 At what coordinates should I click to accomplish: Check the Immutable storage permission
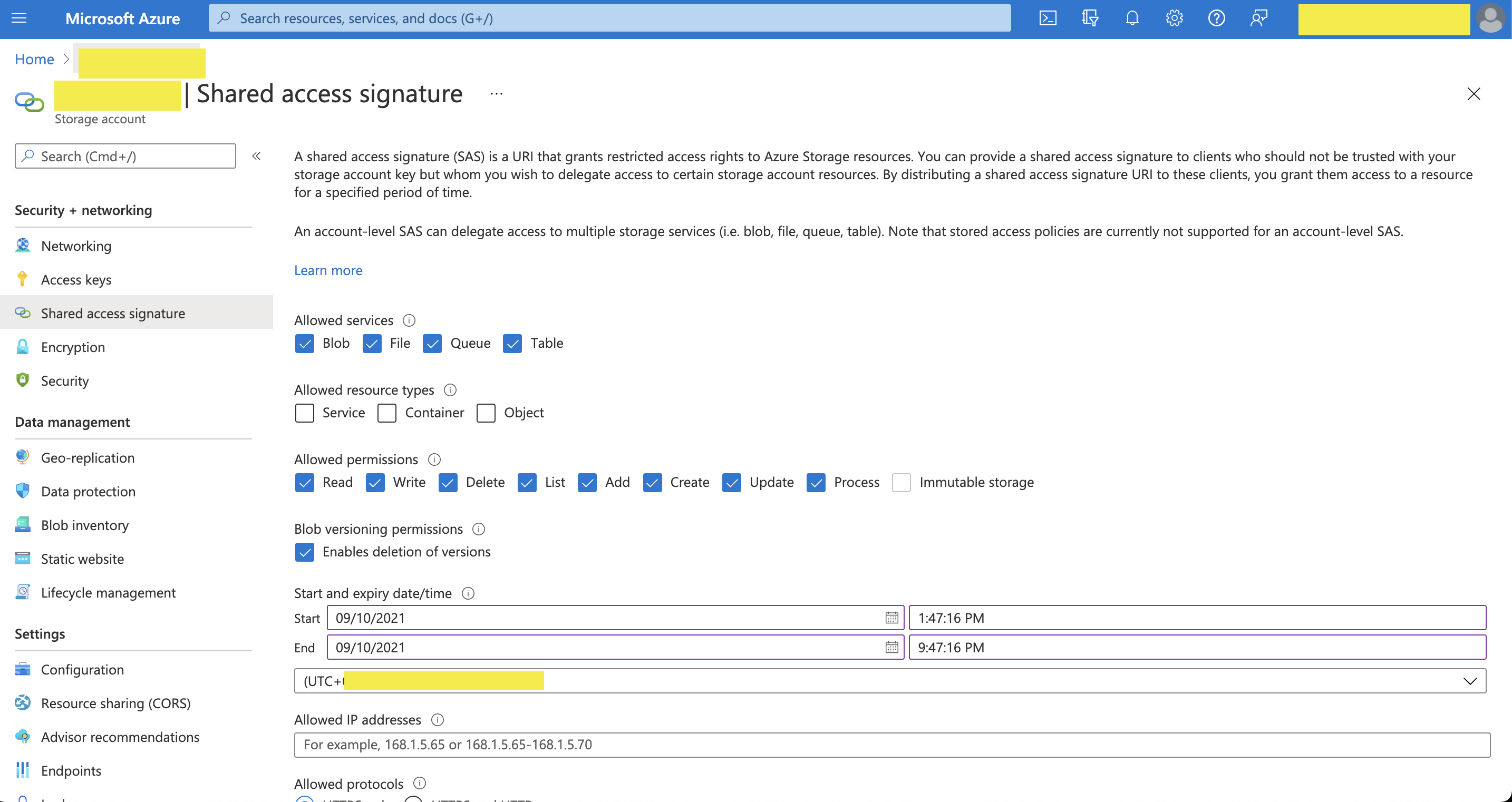coord(902,482)
